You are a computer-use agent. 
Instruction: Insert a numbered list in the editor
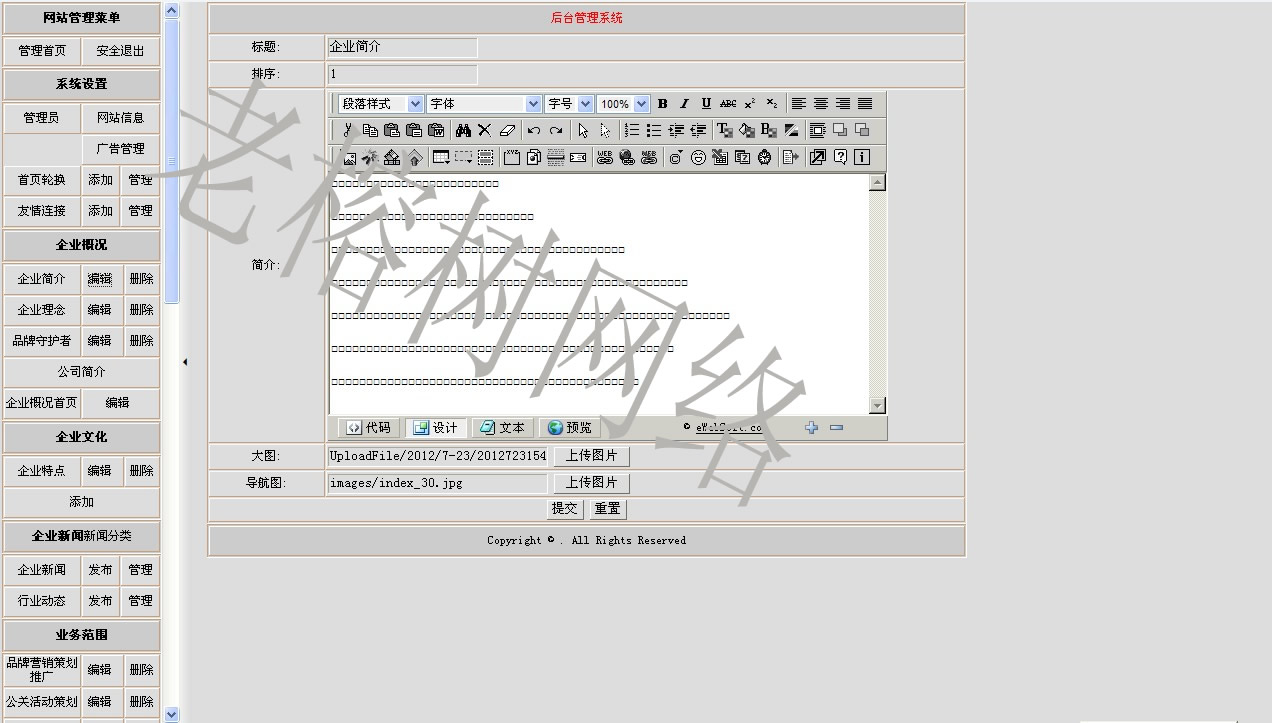pyautogui.click(x=631, y=130)
